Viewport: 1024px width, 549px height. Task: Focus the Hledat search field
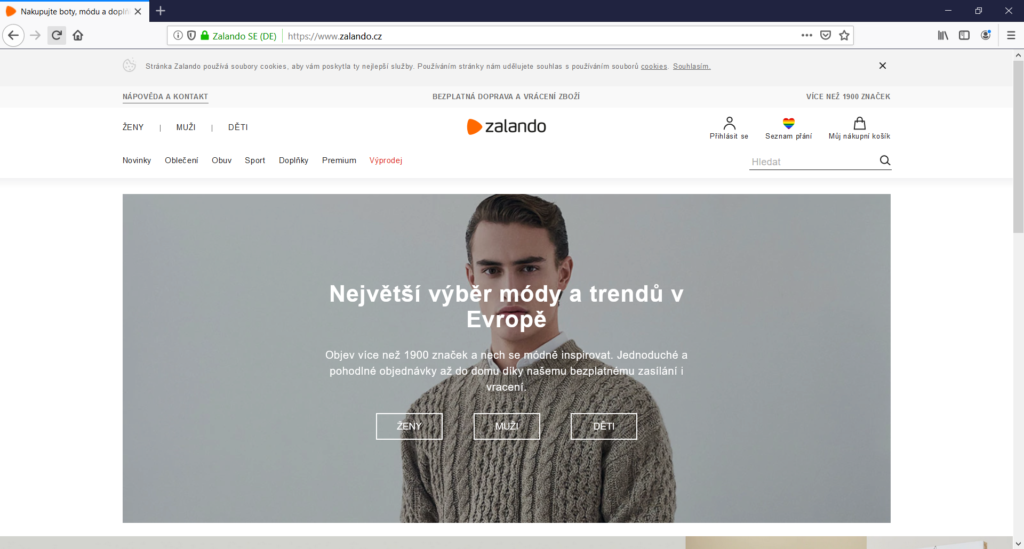point(813,161)
